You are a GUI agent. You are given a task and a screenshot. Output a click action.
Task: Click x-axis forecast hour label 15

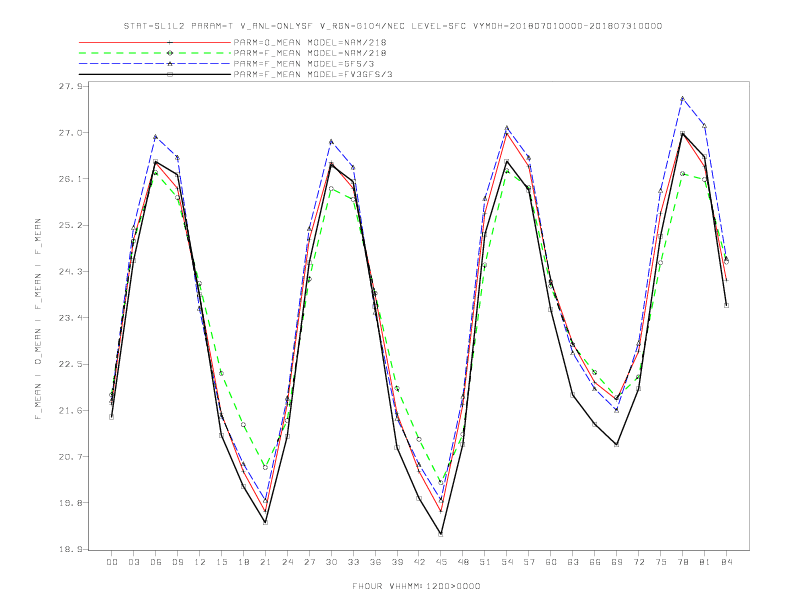click(x=221, y=562)
